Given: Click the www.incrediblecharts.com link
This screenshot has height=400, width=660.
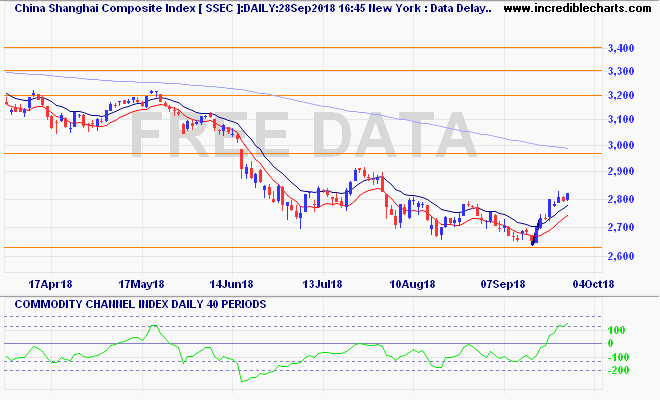Looking at the screenshot, I should tap(572, 8).
